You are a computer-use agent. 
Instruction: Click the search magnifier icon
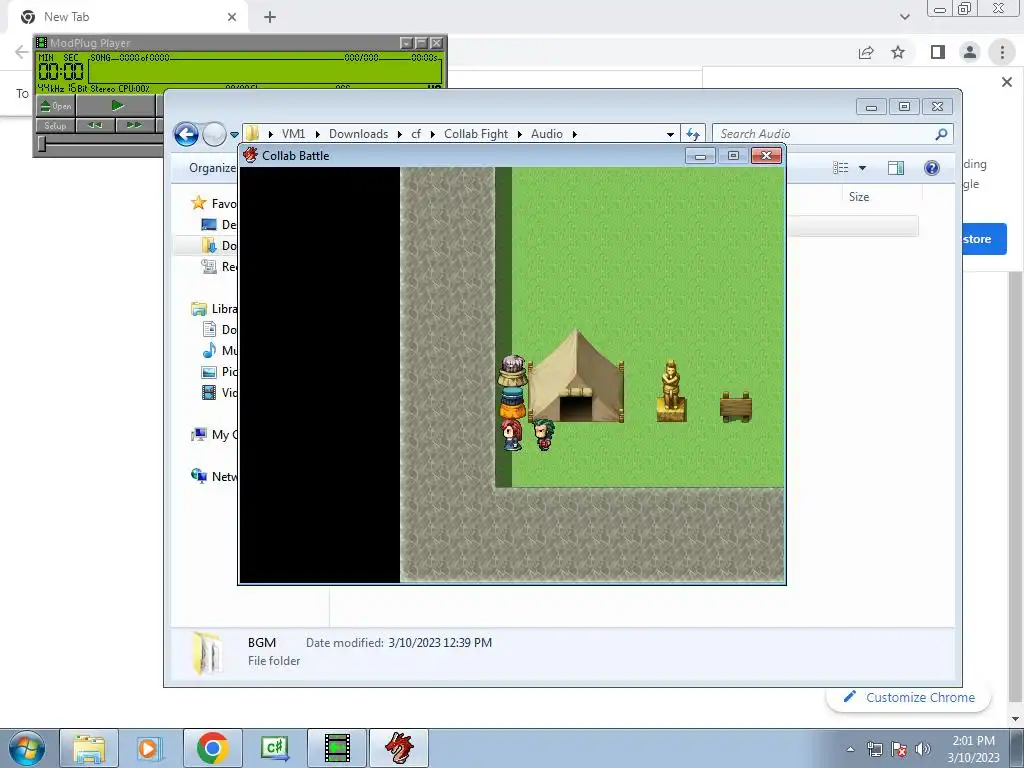pos(941,134)
